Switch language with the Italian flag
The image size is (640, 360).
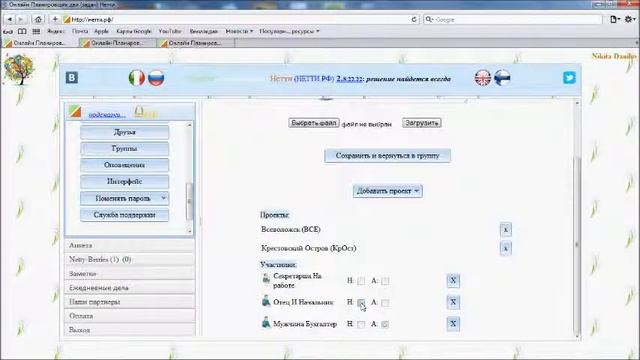[137, 78]
